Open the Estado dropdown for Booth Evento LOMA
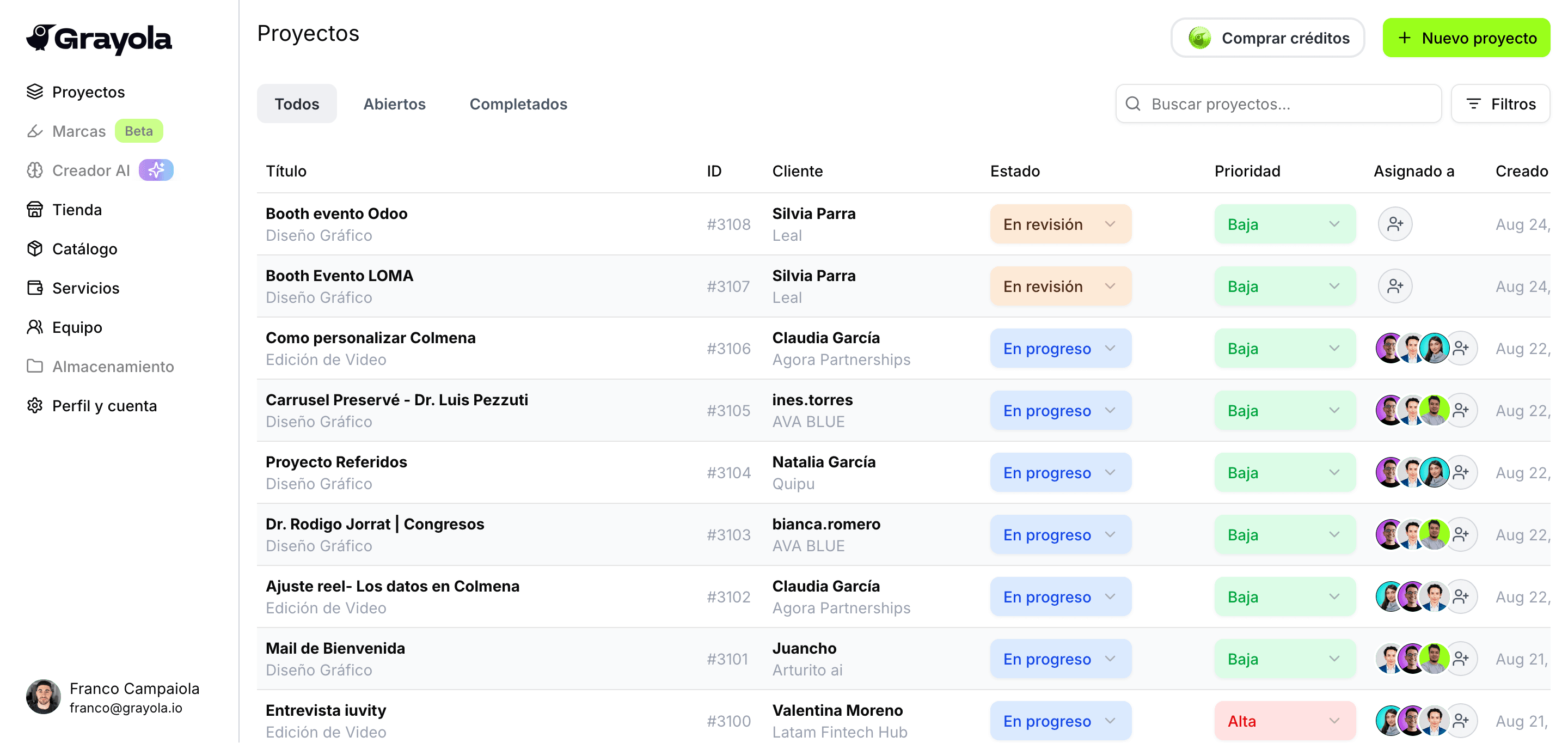1568x743 pixels. 1061,285
